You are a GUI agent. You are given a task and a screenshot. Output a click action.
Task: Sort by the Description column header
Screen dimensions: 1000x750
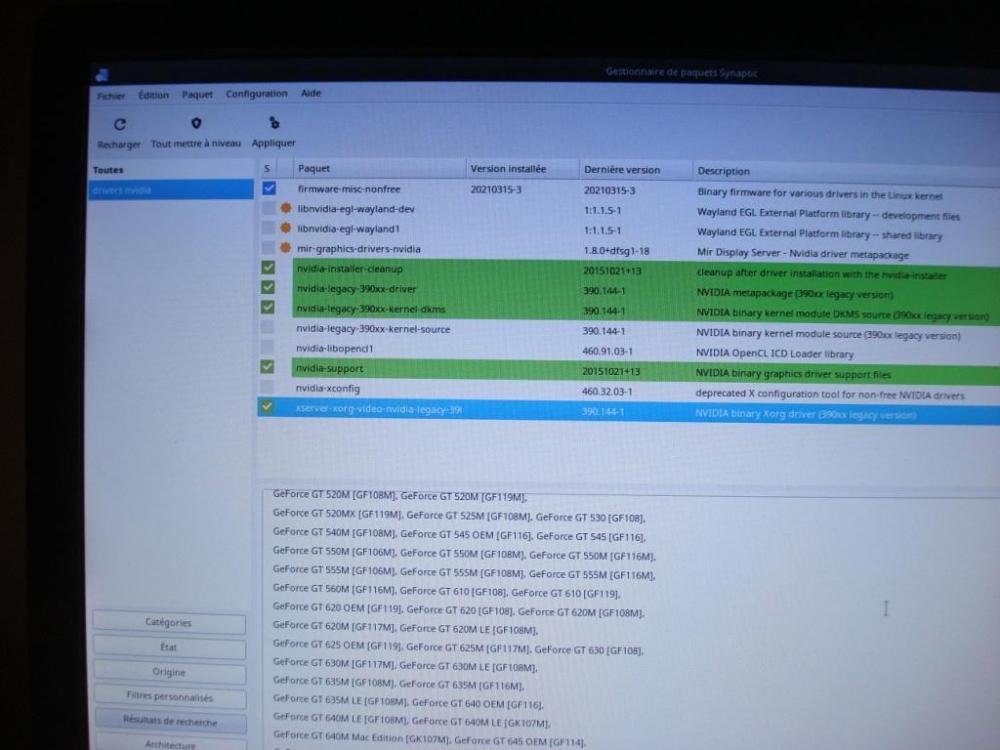pyautogui.click(x=846, y=172)
